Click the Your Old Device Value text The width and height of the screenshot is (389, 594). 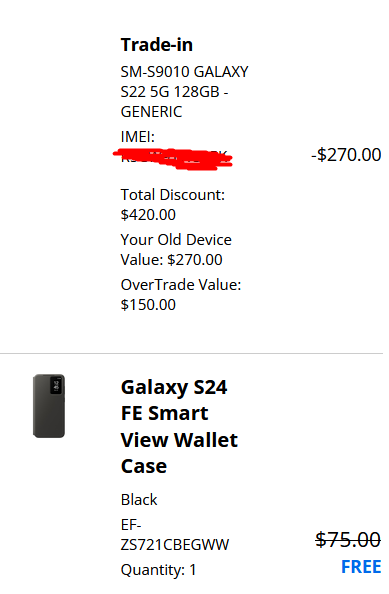click(176, 250)
